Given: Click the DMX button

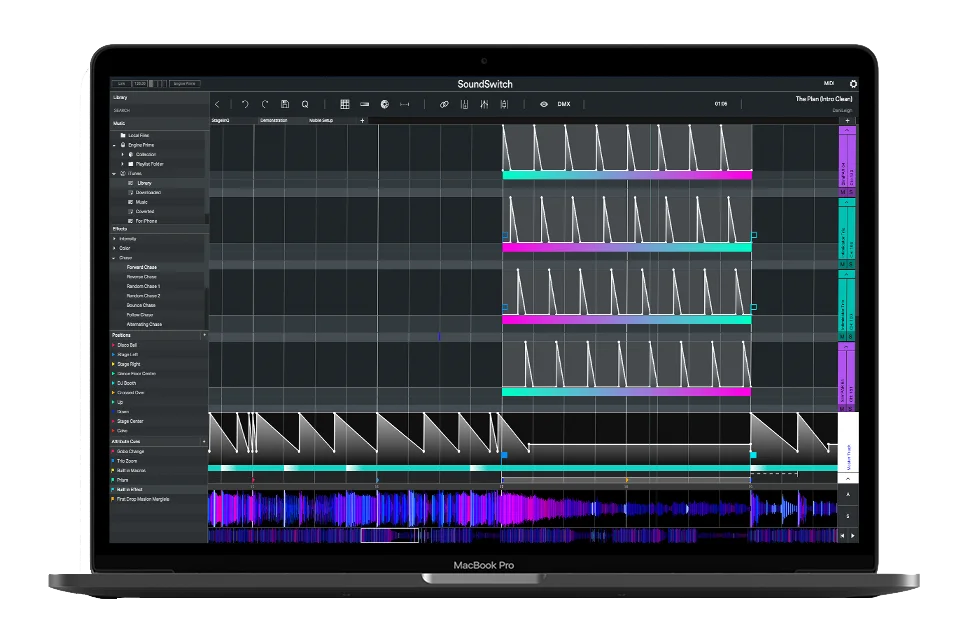Looking at the screenshot, I should (x=564, y=104).
